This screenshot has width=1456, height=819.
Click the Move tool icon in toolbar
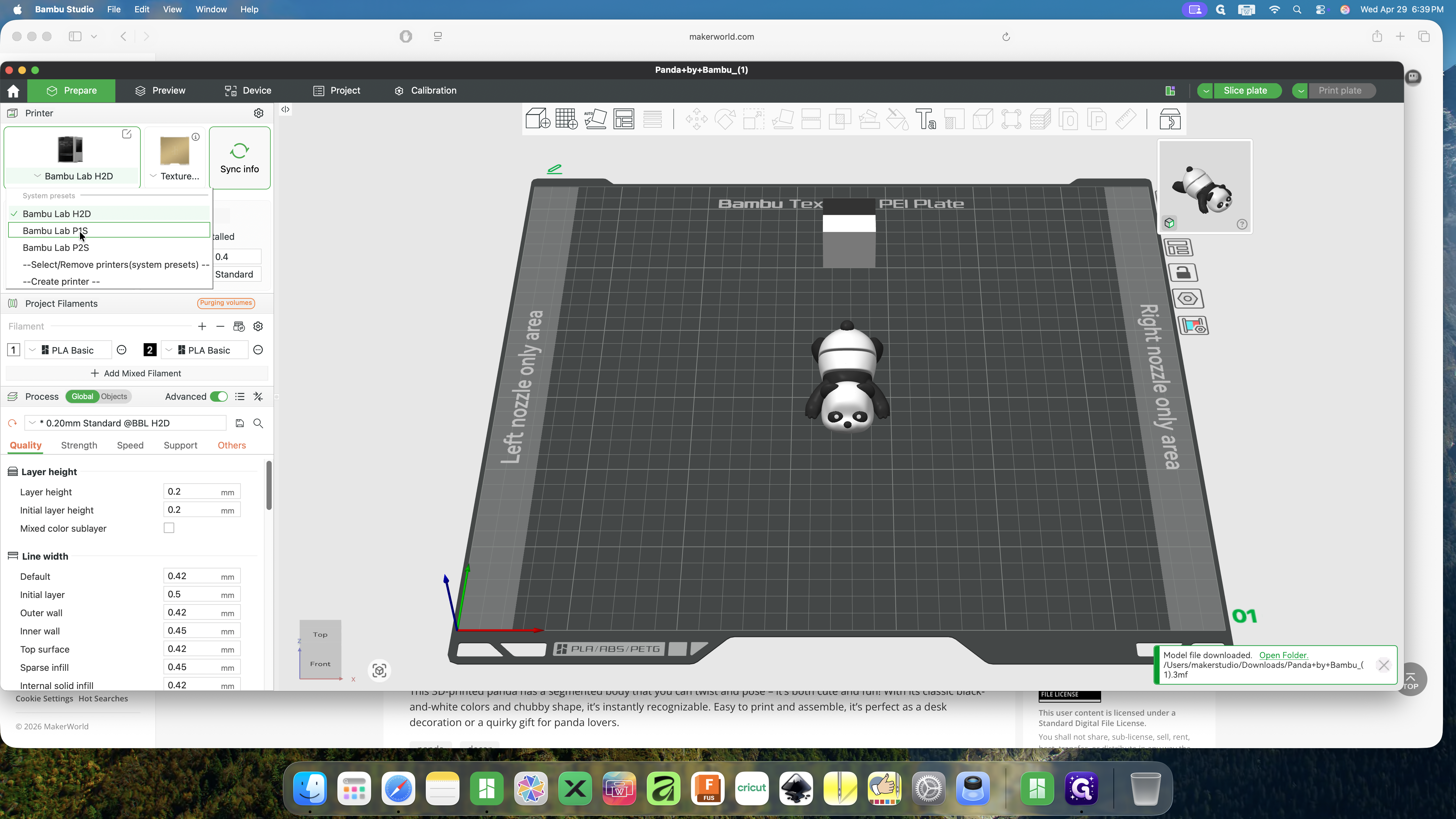[696, 119]
